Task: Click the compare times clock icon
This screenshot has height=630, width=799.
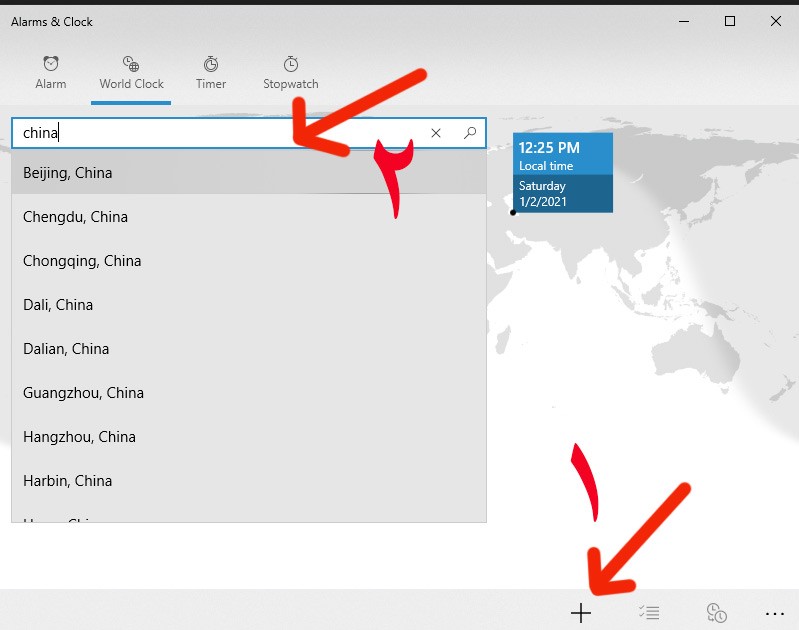Action: coord(715,613)
